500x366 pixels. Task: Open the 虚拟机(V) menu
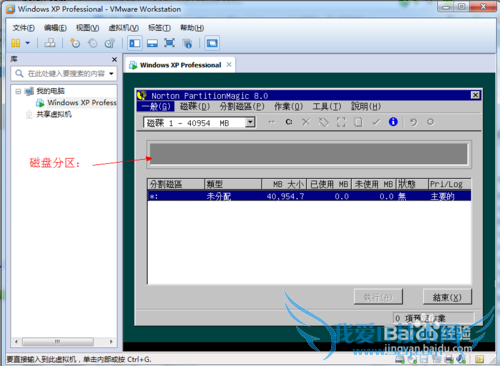[x=123, y=28]
